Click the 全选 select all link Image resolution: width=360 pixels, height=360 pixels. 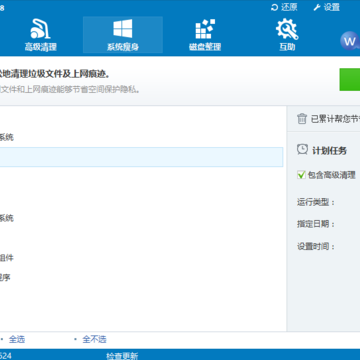click(x=17, y=339)
